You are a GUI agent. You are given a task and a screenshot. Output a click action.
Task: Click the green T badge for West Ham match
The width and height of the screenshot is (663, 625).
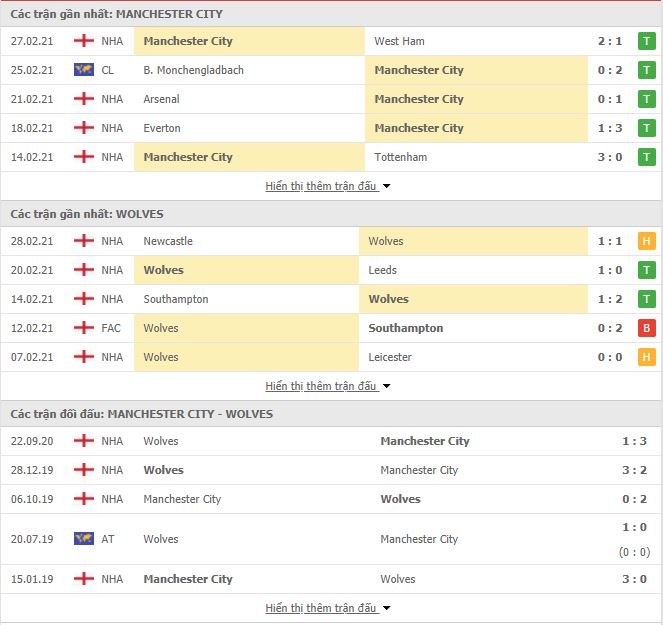pos(647,41)
